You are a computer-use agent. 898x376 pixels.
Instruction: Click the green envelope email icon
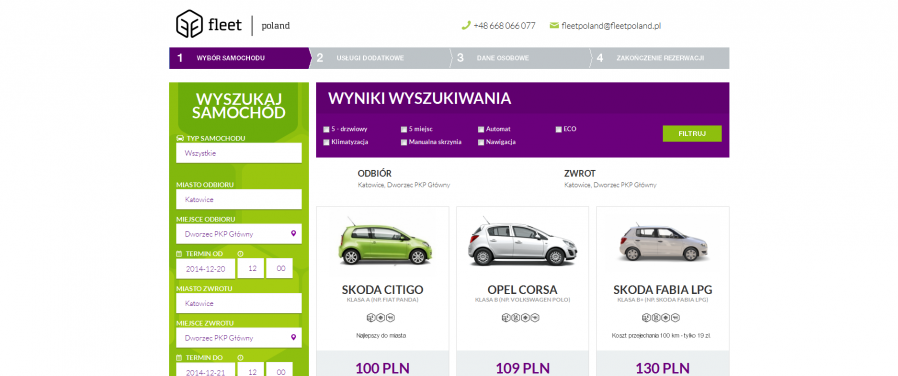click(x=554, y=25)
